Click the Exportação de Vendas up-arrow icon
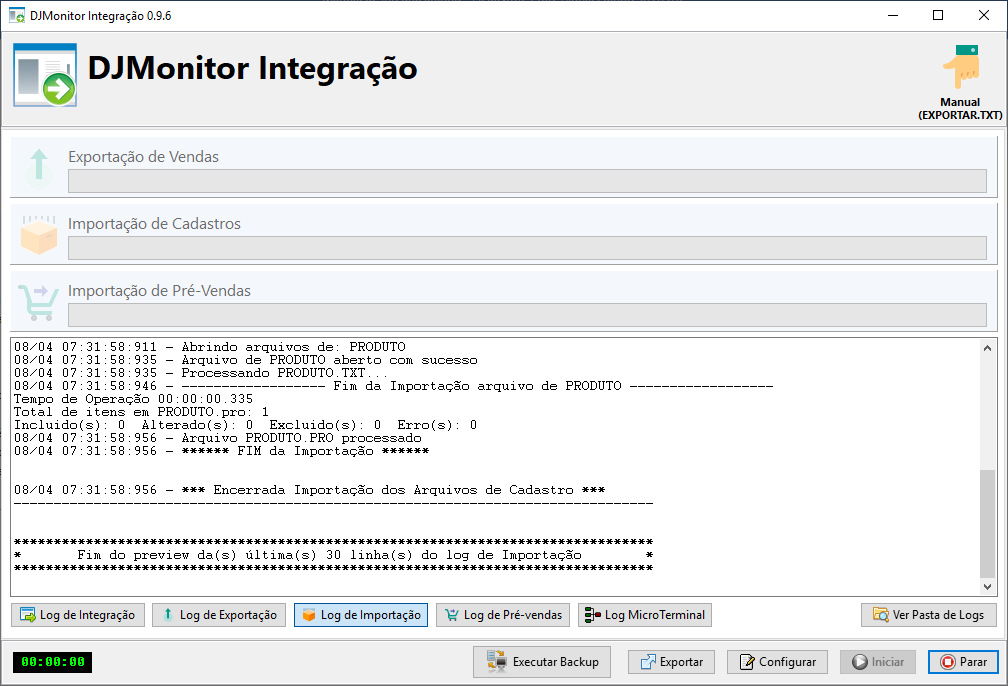Image resolution: width=1008 pixels, height=686 pixels. point(39,169)
